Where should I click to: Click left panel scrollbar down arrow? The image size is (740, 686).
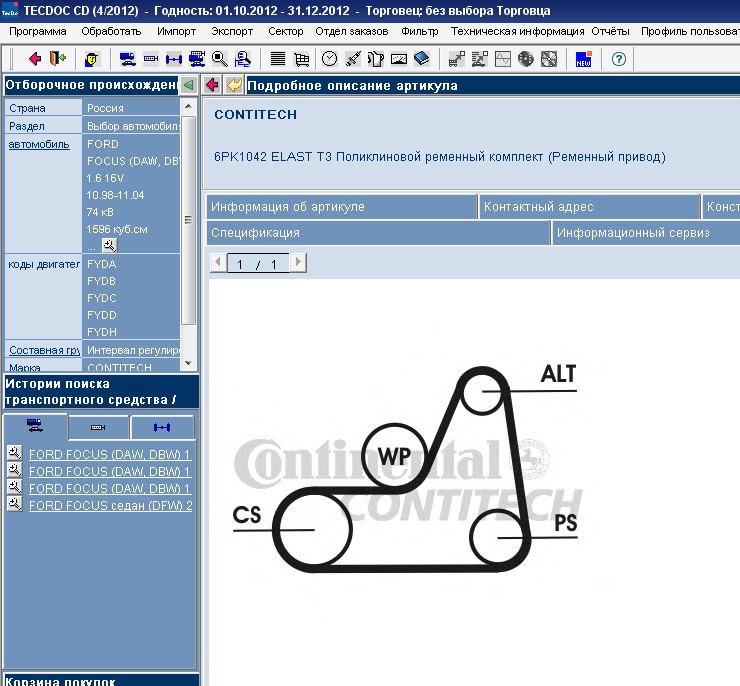pos(188,363)
